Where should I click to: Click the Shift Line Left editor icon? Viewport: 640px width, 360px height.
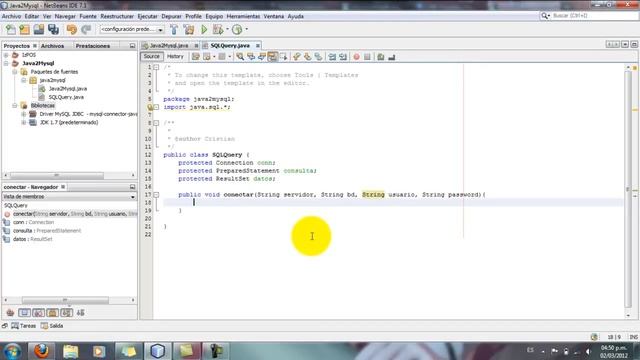[332, 57]
